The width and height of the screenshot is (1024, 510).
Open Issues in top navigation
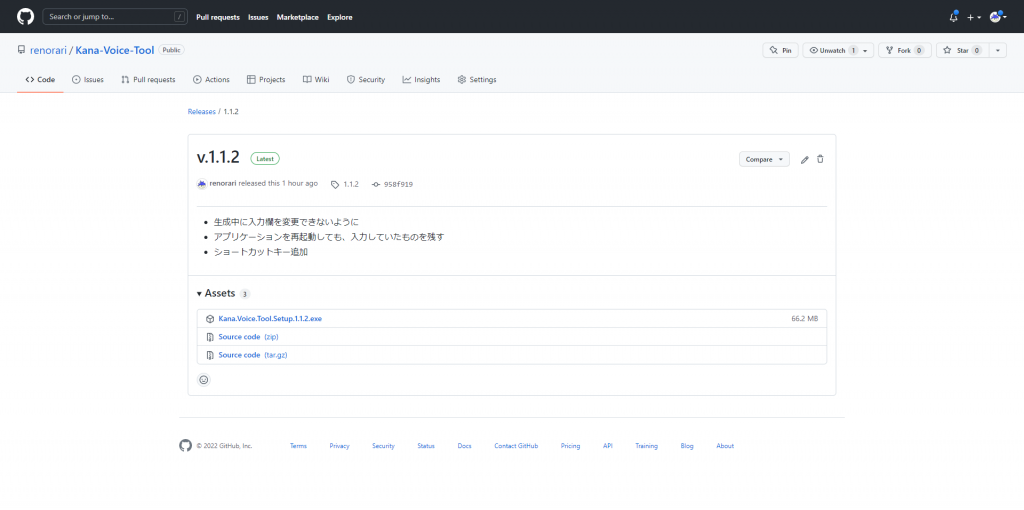click(x=258, y=17)
